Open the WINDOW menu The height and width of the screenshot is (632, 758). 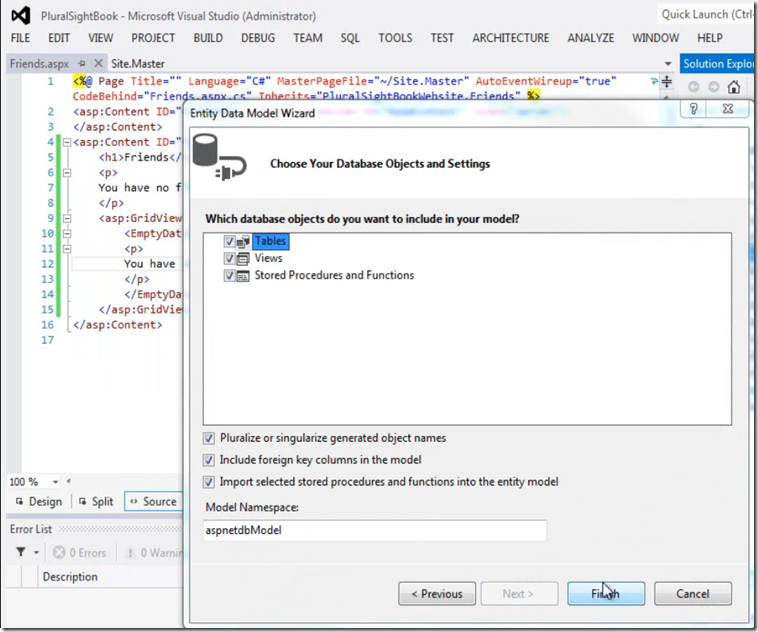coord(656,38)
